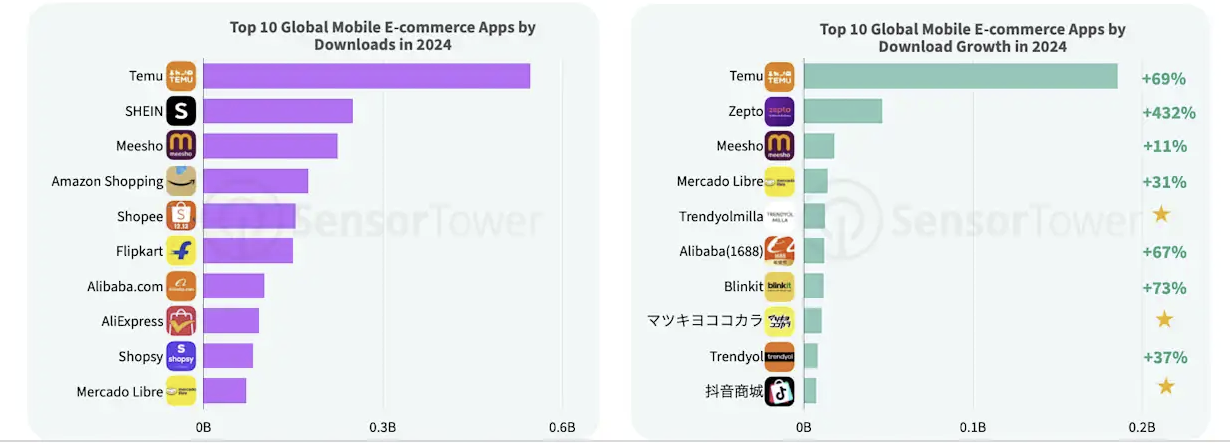
Task: Click the Temu icon in Downloads chart
Action: click(x=181, y=77)
